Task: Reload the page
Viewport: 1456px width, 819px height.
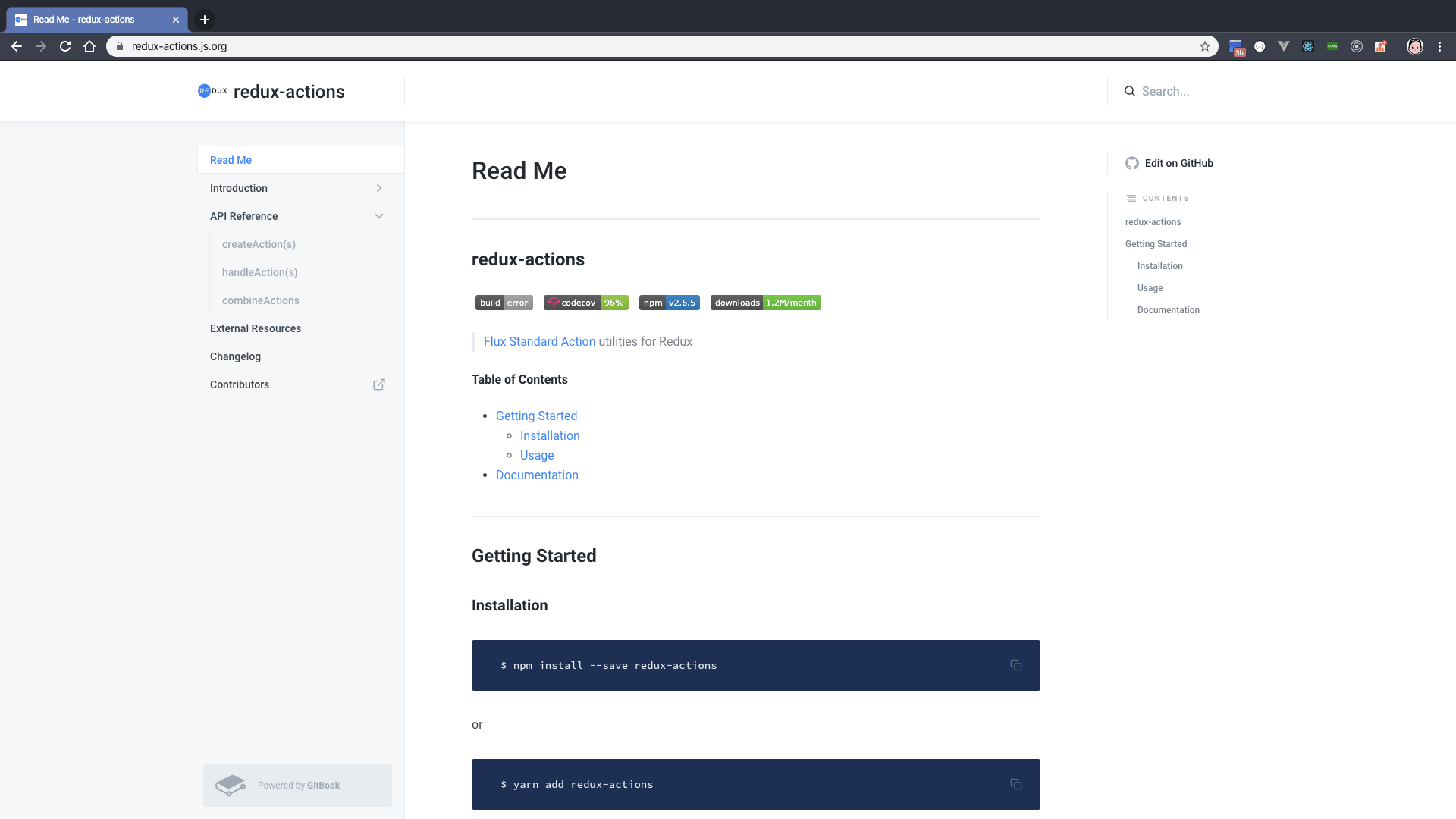Action: tap(65, 46)
